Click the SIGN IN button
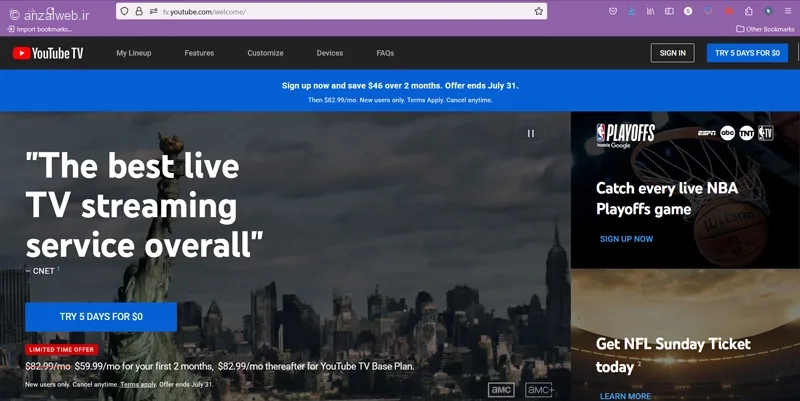800x401 pixels. coord(672,53)
